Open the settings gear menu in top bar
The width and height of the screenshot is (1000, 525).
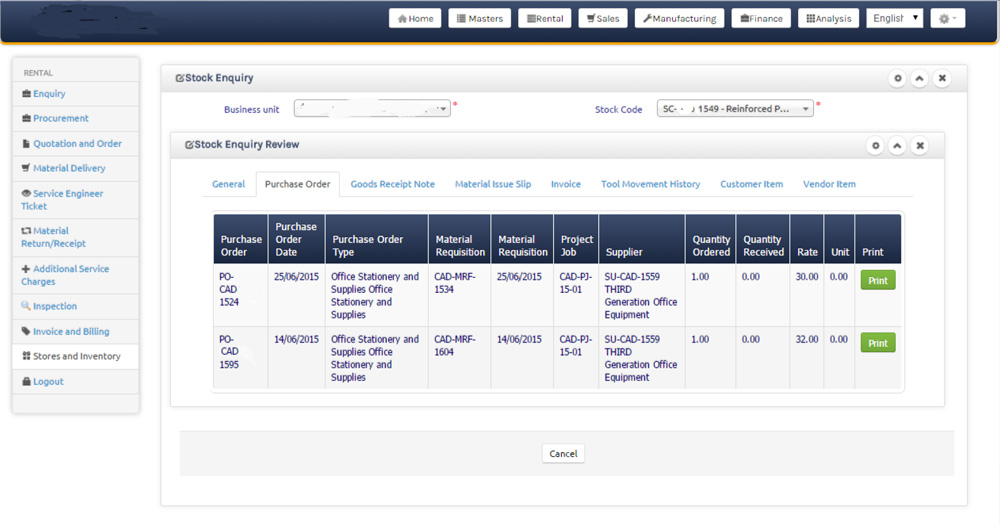(x=947, y=18)
